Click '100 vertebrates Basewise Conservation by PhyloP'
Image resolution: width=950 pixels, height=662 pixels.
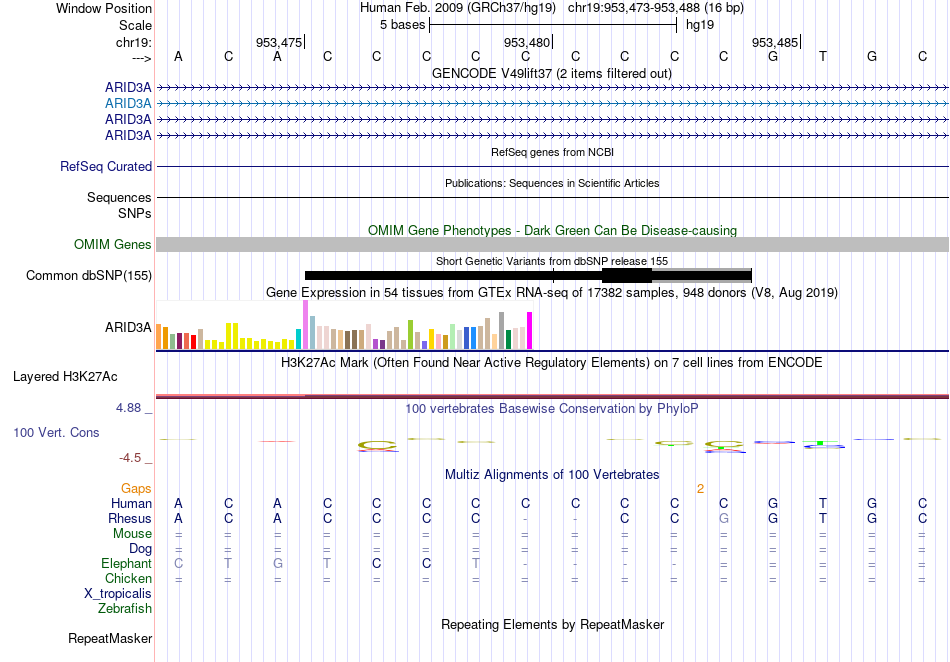click(552, 408)
